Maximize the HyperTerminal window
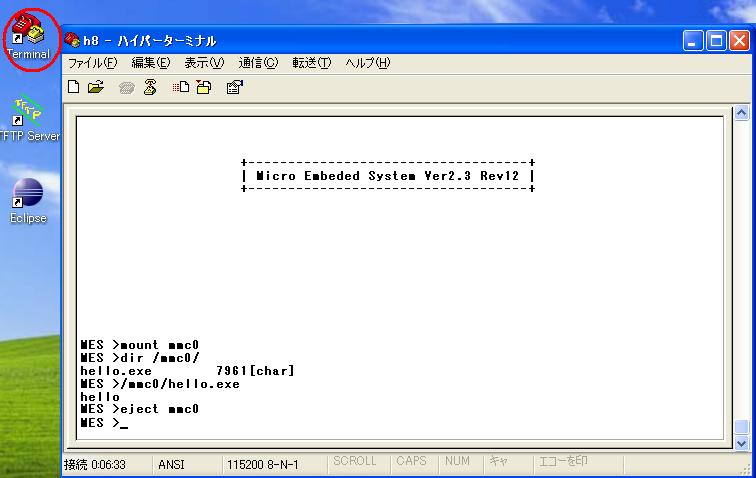Image resolution: width=756 pixels, height=478 pixels. (x=717, y=40)
